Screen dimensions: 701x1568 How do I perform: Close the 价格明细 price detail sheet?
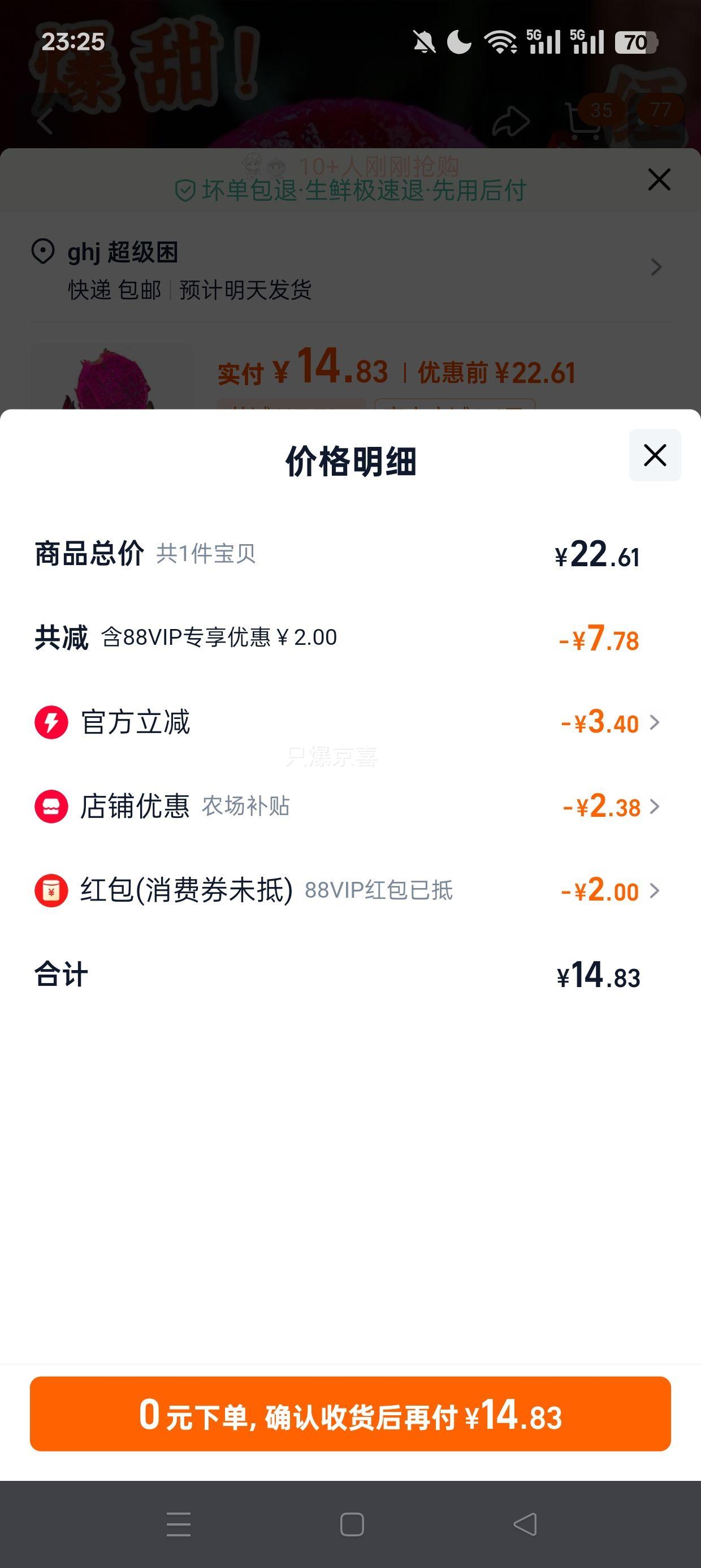[x=655, y=455]
